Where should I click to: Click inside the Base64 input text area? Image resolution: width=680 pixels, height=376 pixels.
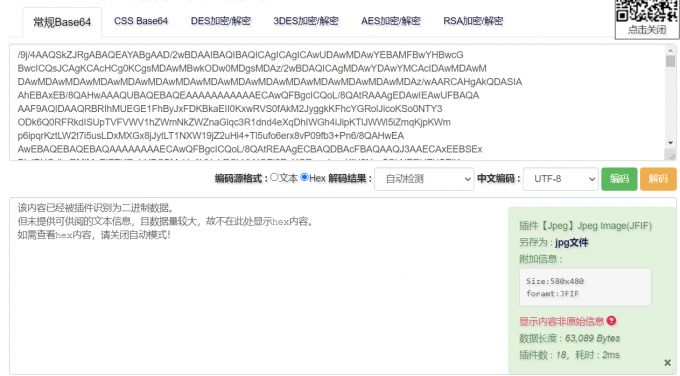pyautogui.click(x=337, y=102)
